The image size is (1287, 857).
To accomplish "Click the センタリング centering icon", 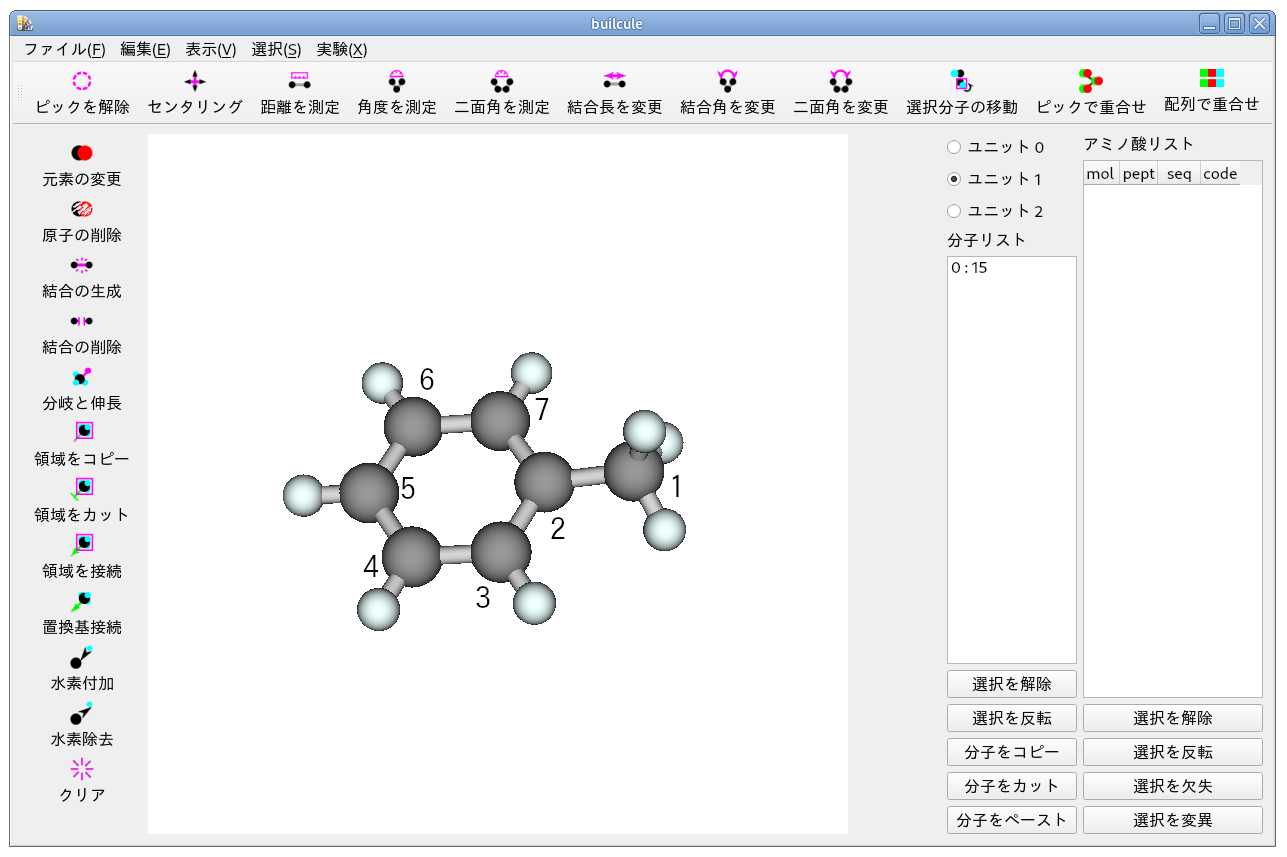I will pyautogui.click(x=195, y=81).
